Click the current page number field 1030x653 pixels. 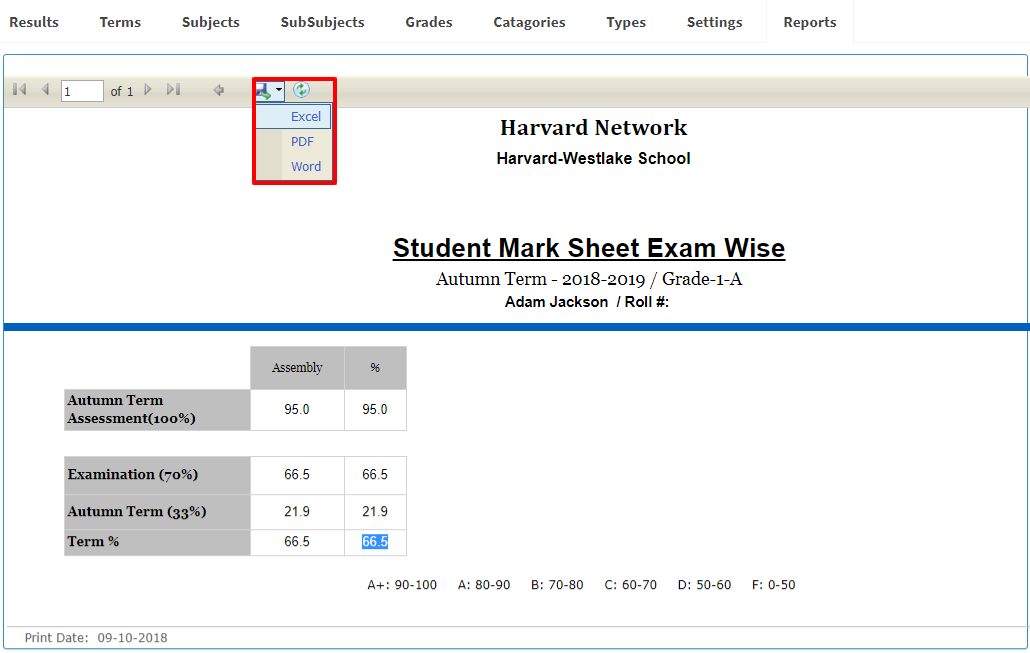point(82,91)
